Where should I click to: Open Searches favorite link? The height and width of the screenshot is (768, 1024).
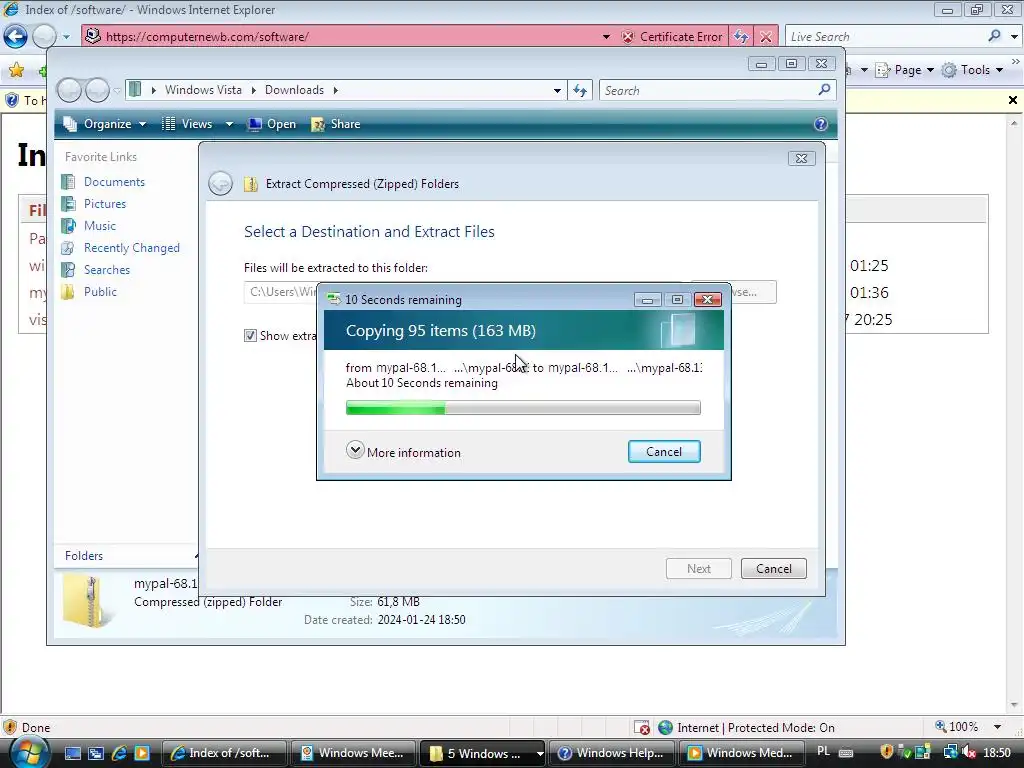tap(106, 270)
